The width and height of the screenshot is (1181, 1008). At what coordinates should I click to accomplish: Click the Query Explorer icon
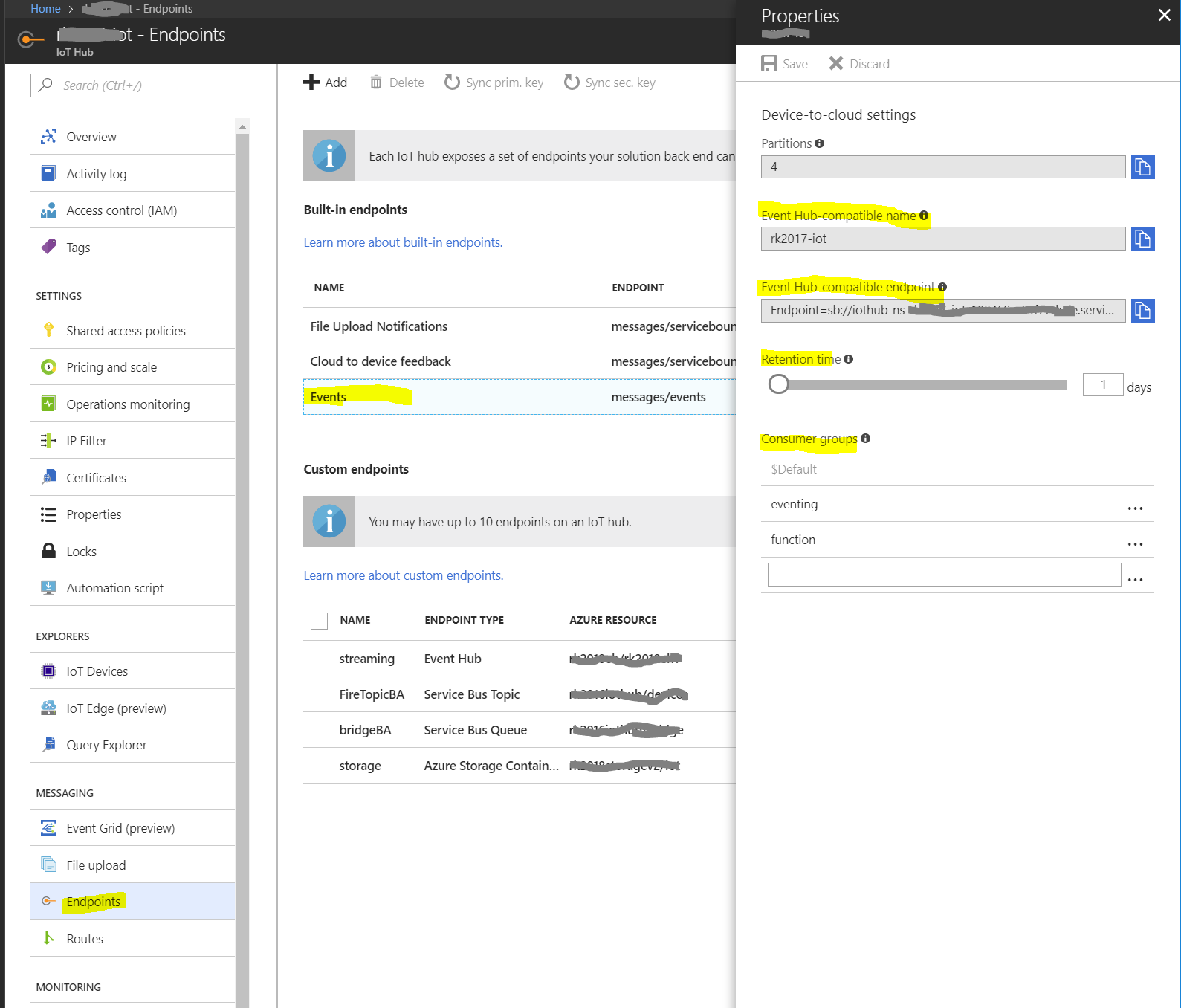(48, 744)
